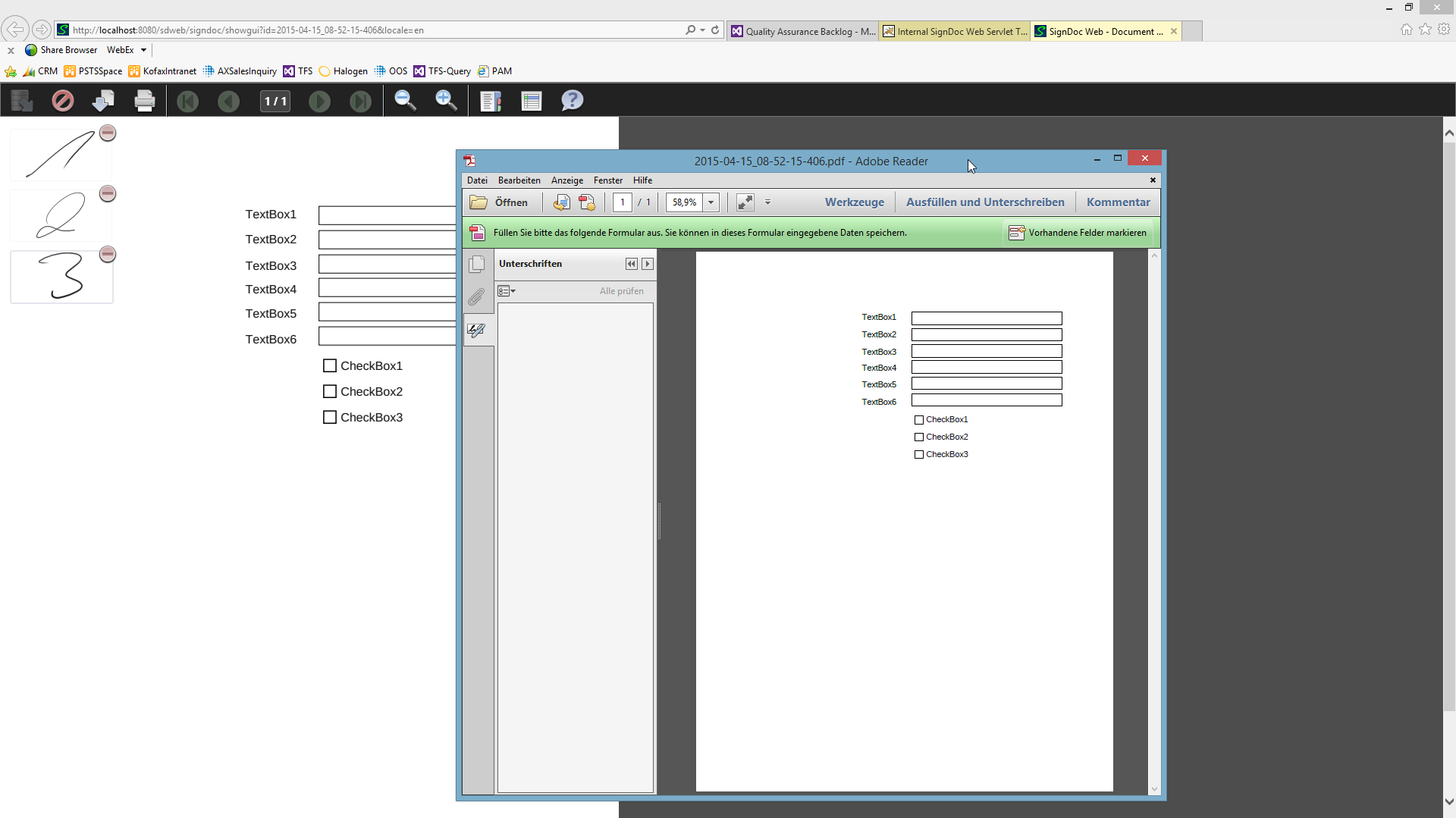Check CheckBox3 in the Adobe Reader document

click(919, 455)
